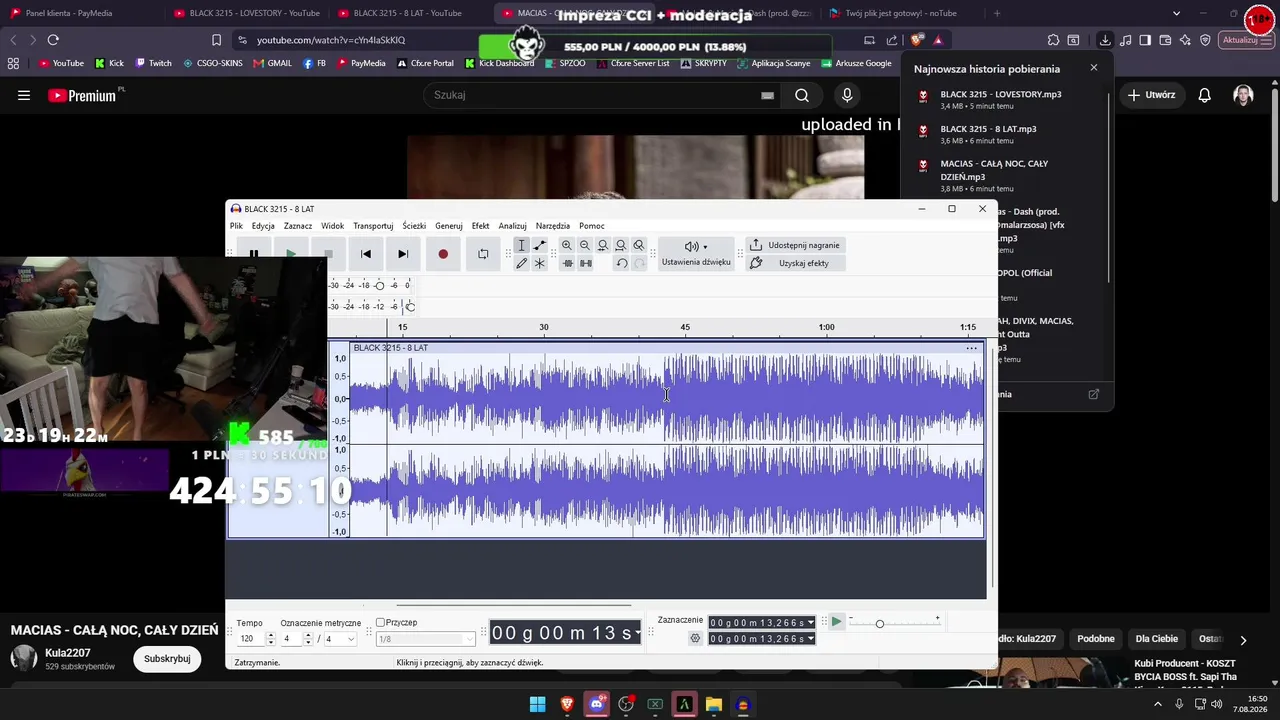Silence the selected audio

tap(585, 263)
